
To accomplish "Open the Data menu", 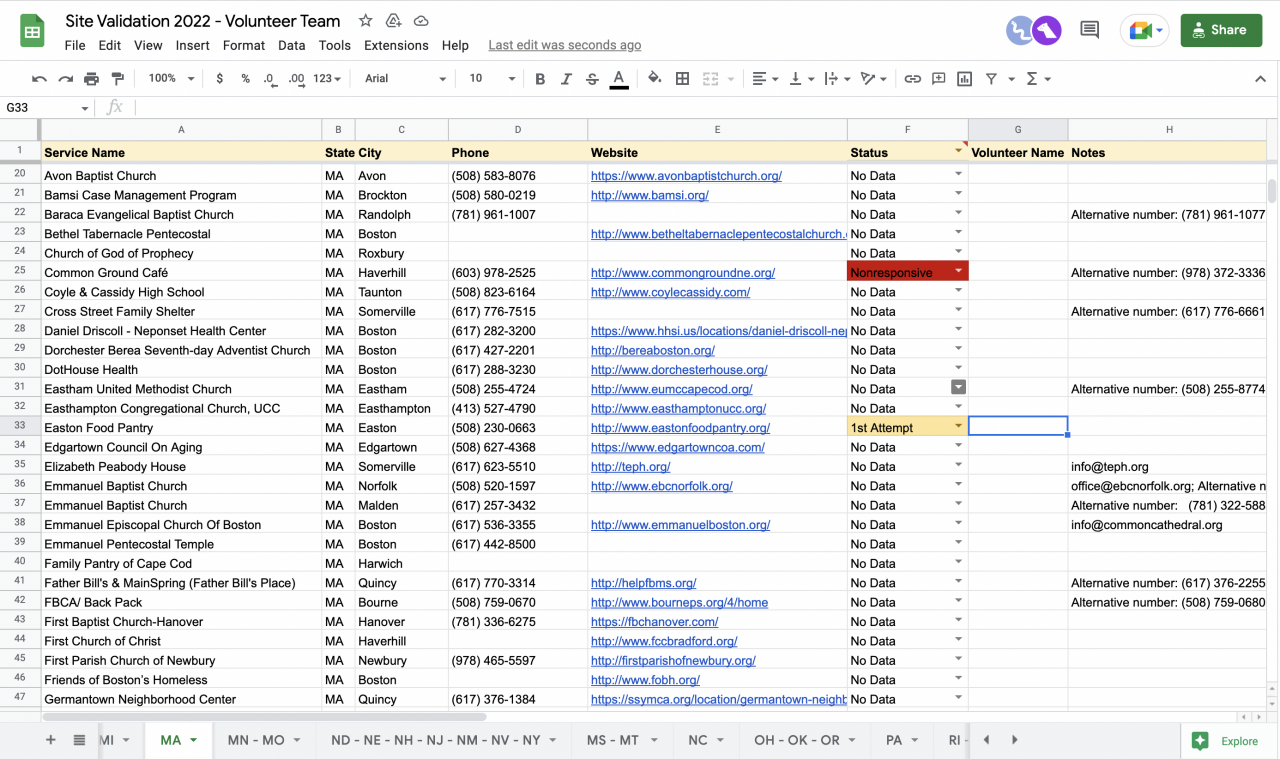I will click(x=292, y=45).
